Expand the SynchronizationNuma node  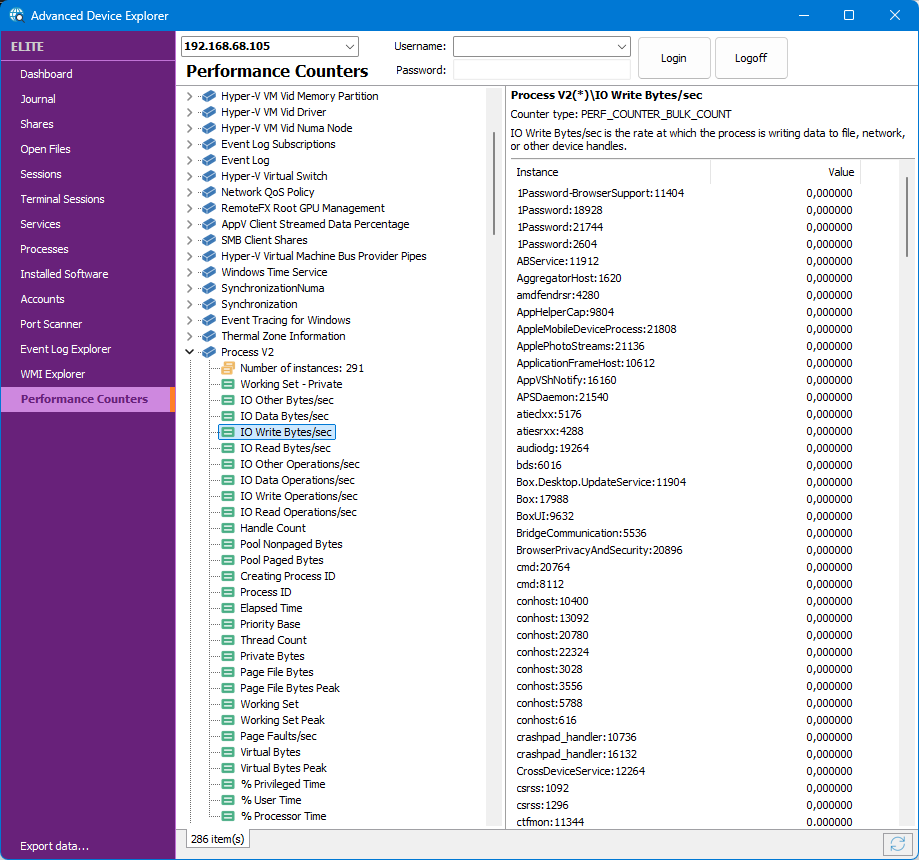click(x=189, y=288)
